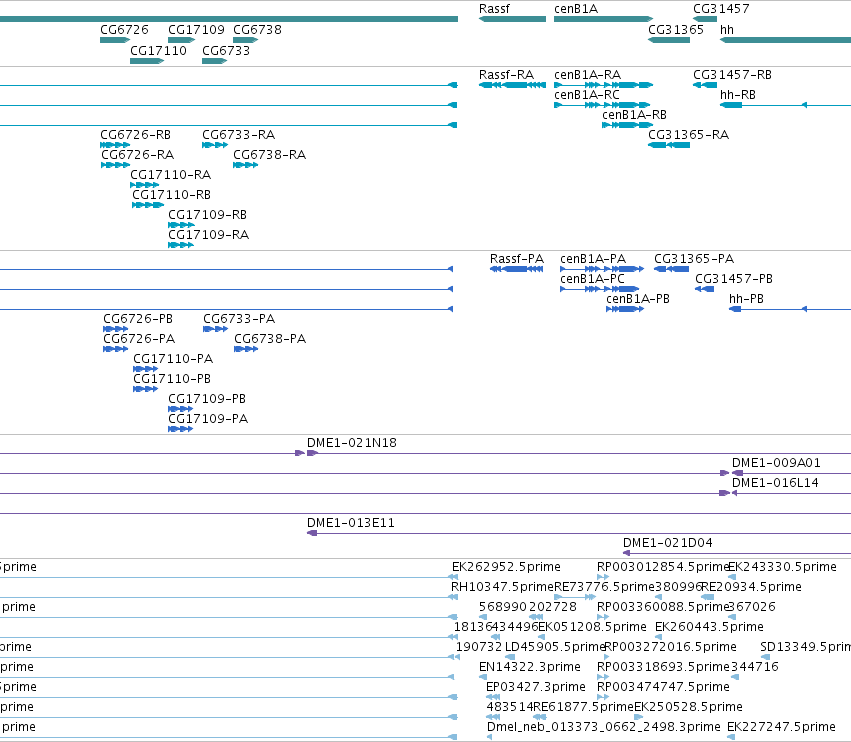The height and width of the screenshot is (742, 851).
Task: Click the cenB1A-RA transcript glyph
Action: pyautogui.click(x=603, y=85)
